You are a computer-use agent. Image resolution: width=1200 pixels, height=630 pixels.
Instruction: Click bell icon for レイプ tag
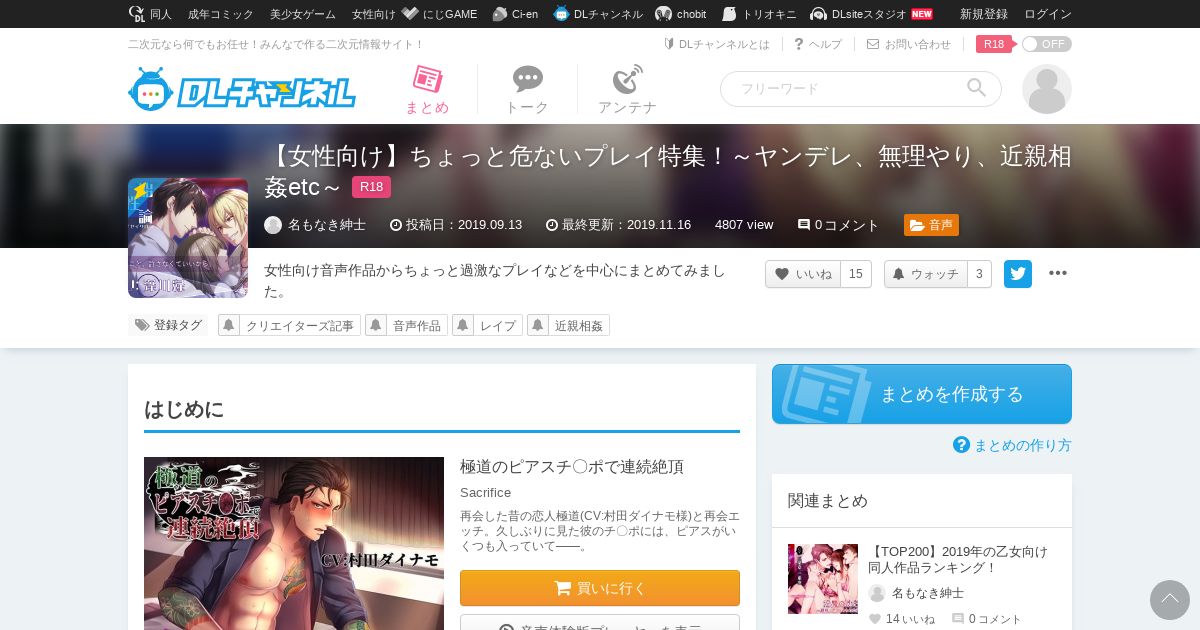coord(463,325)
